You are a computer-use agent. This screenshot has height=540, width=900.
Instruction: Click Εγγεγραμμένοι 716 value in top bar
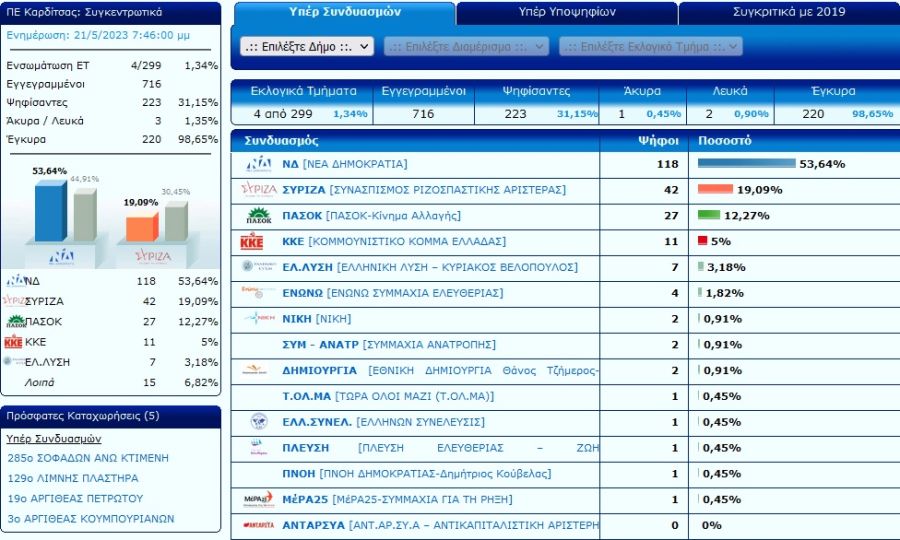423,114
